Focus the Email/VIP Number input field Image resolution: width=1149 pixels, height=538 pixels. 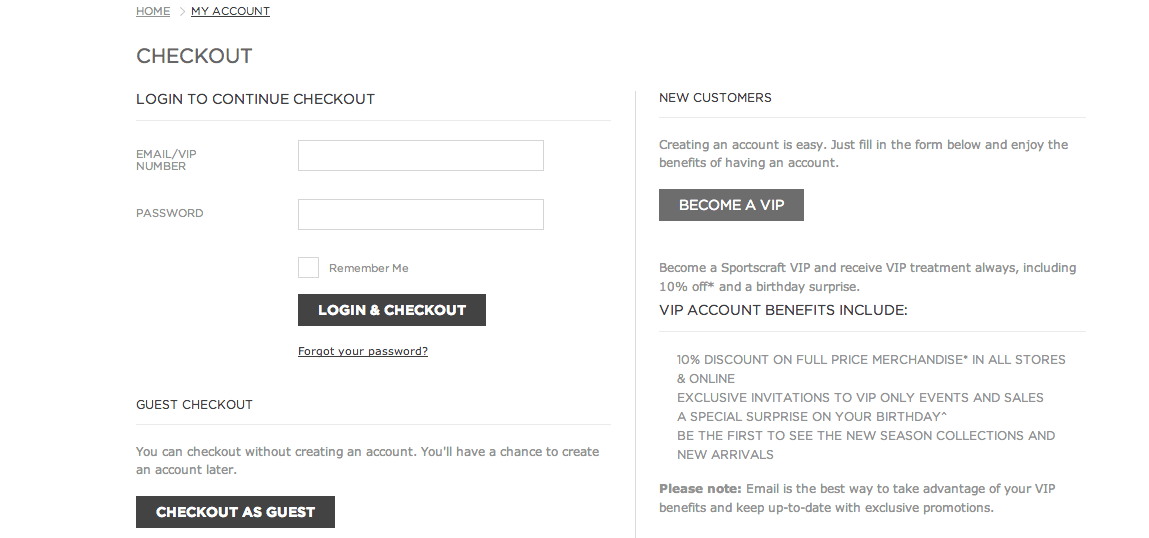[x=420, y=155]
